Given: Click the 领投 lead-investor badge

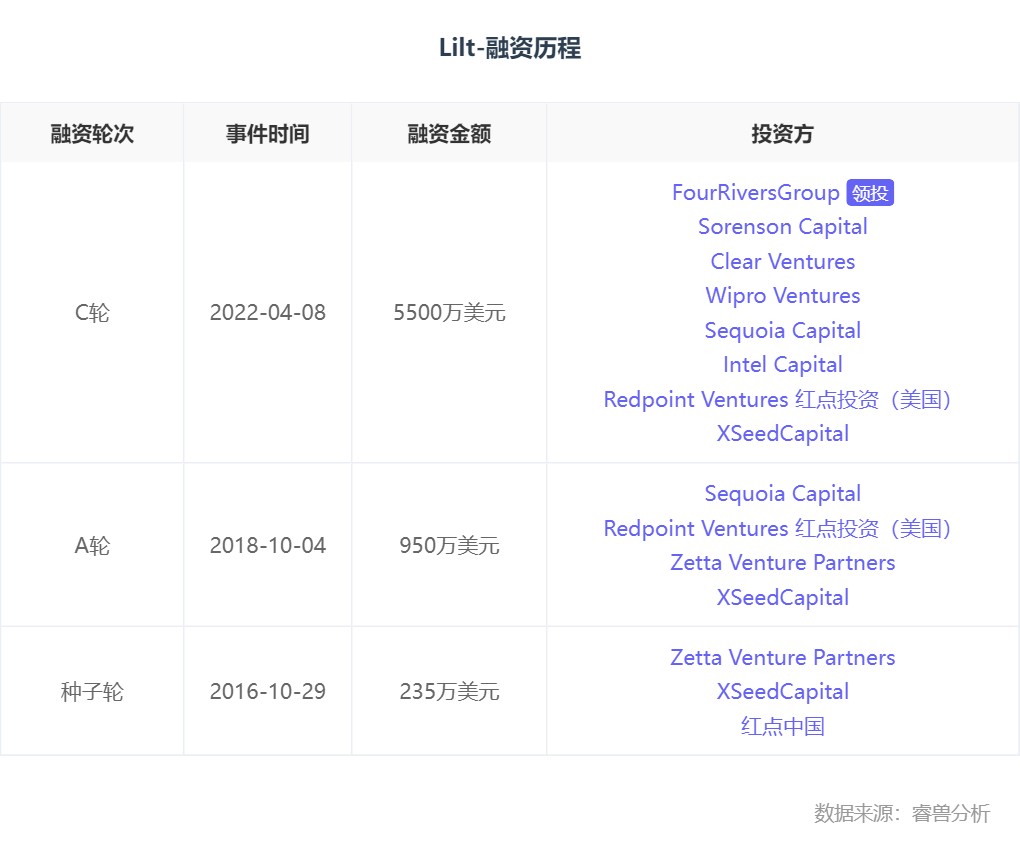Looking at the screenshot, I should point(870,193).
